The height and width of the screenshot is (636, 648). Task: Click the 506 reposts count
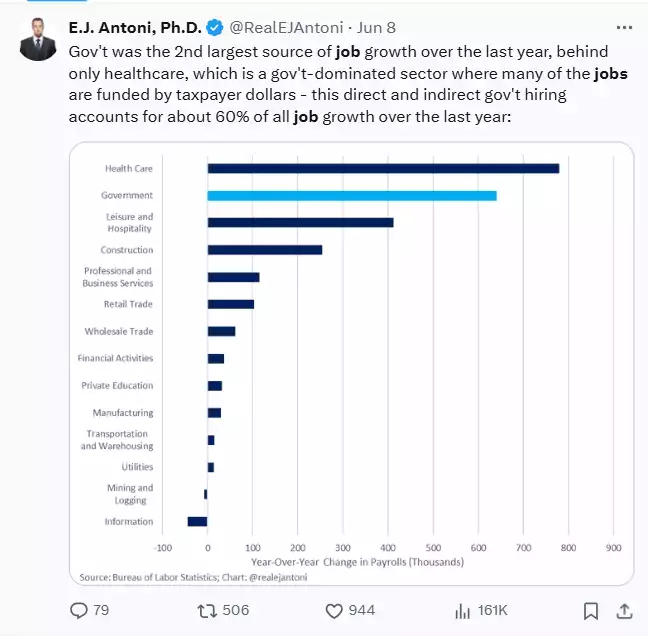(x=236, y=610)
